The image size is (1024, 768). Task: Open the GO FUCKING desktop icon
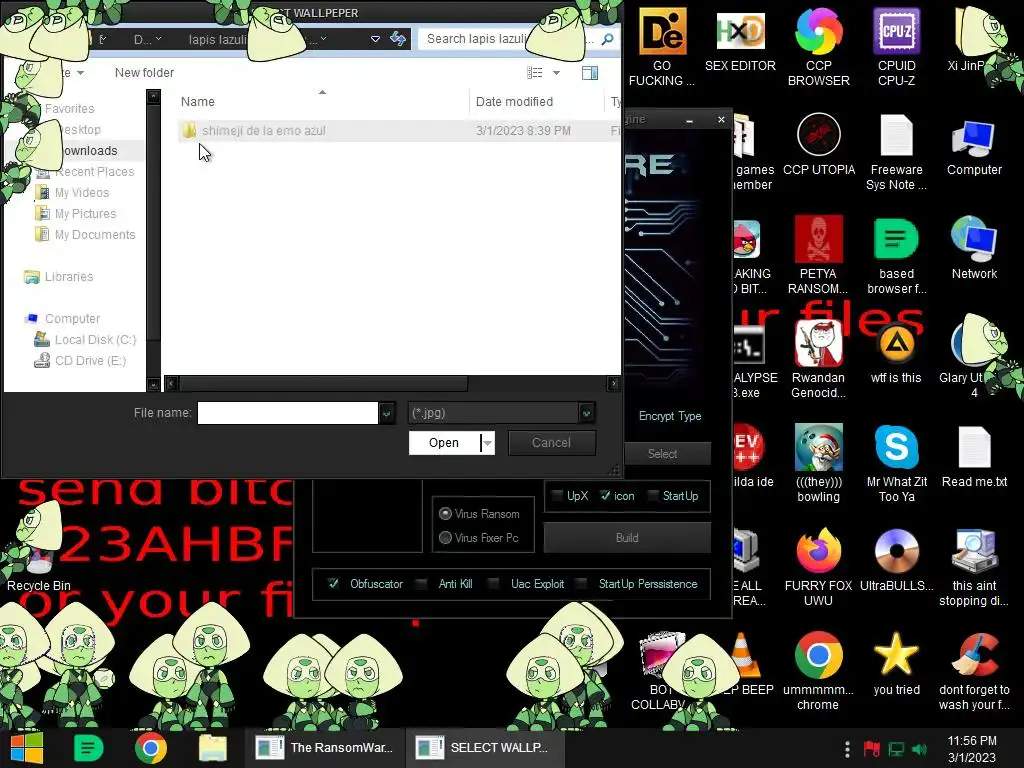[x=662, y=47]
